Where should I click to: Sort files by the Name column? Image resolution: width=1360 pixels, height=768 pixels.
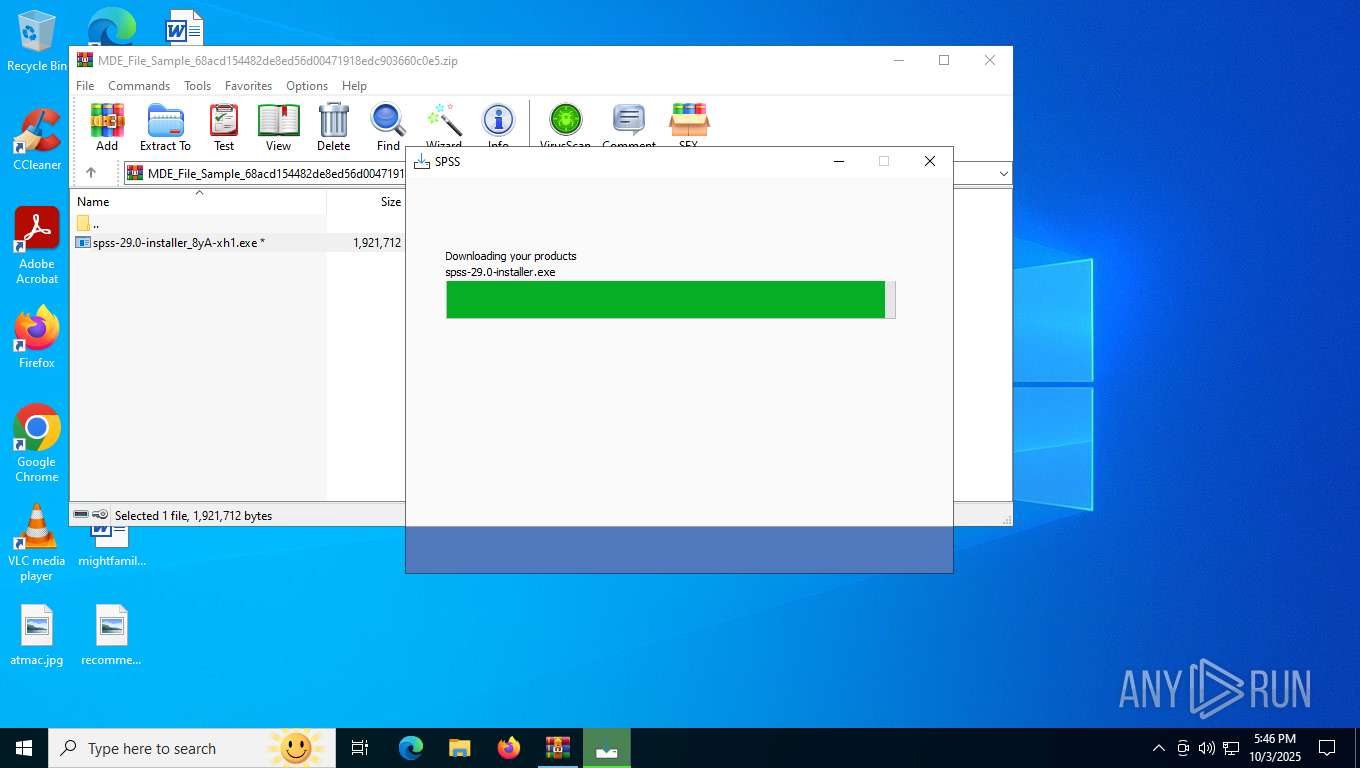click(199, 202)
